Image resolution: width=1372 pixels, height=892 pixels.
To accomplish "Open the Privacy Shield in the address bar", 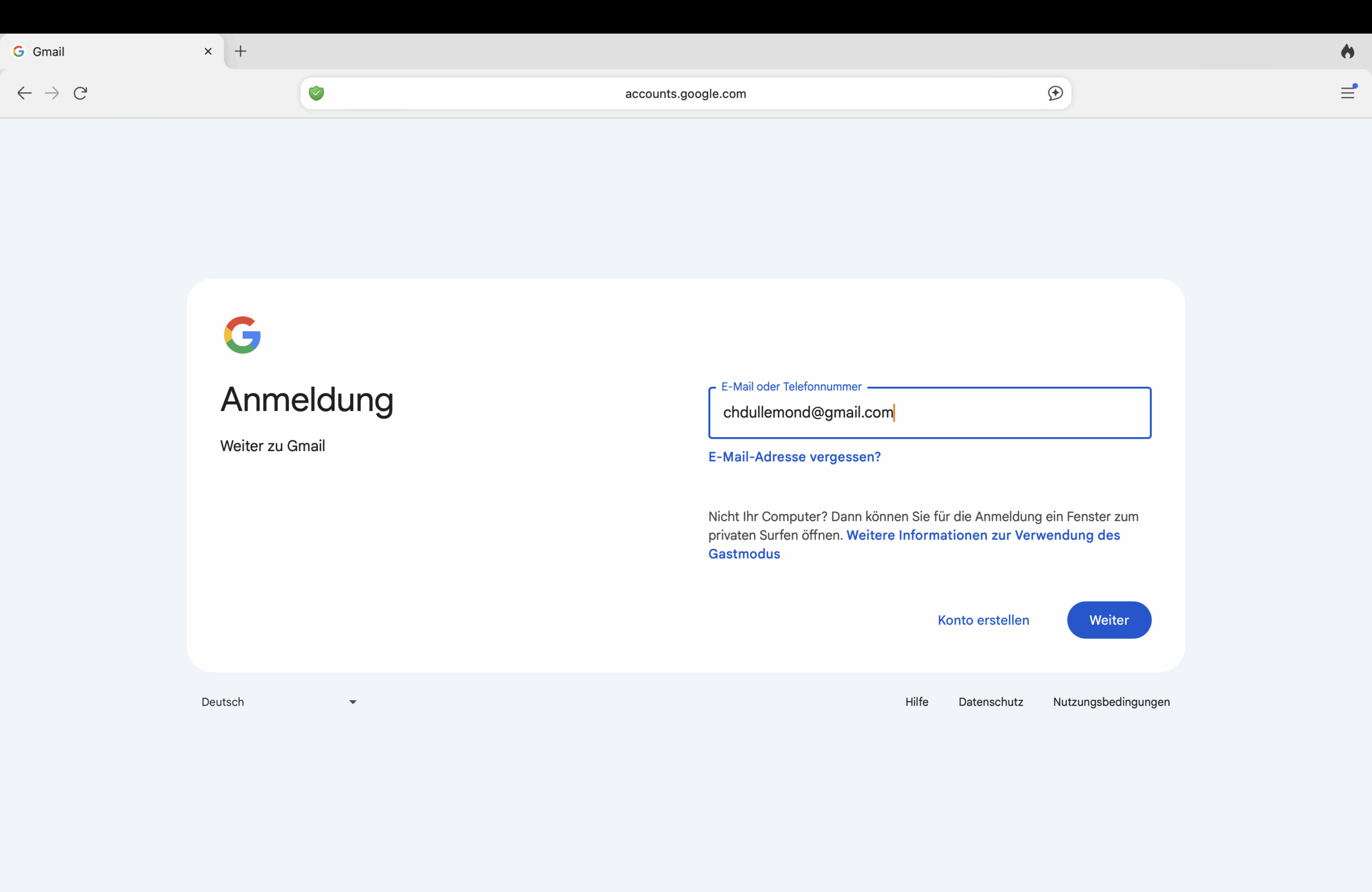I will tap(316, 93).
